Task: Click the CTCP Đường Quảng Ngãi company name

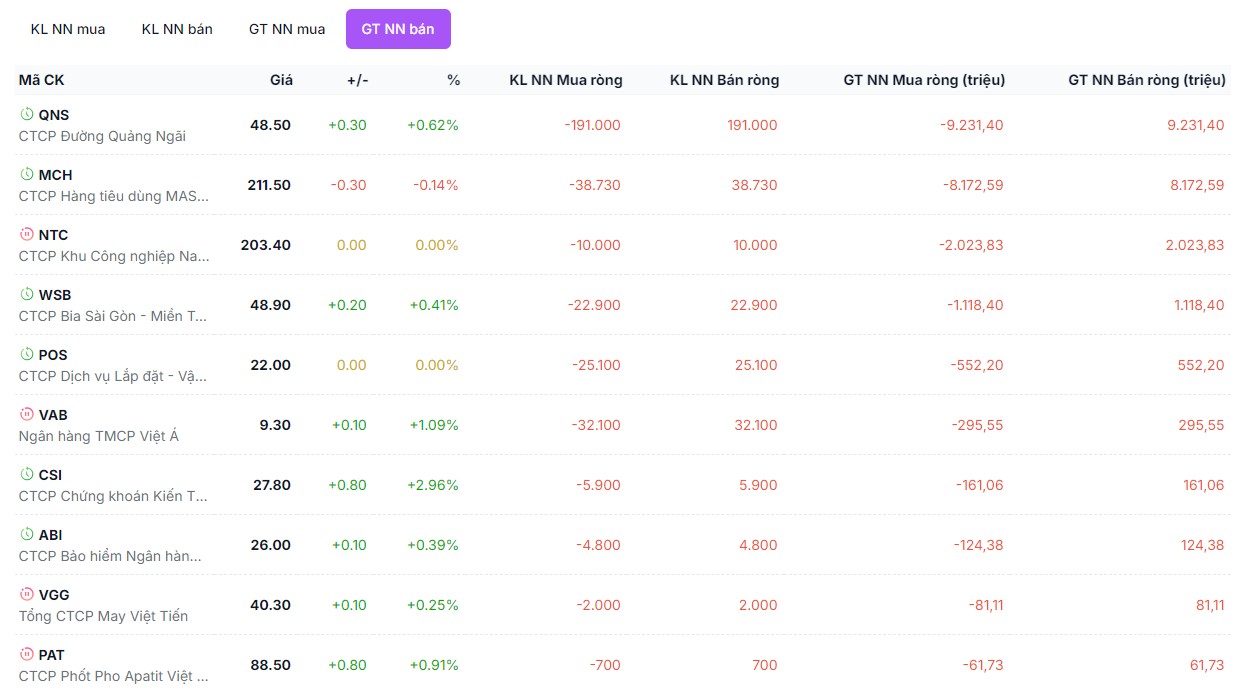Action: click(x=102, y=136)
